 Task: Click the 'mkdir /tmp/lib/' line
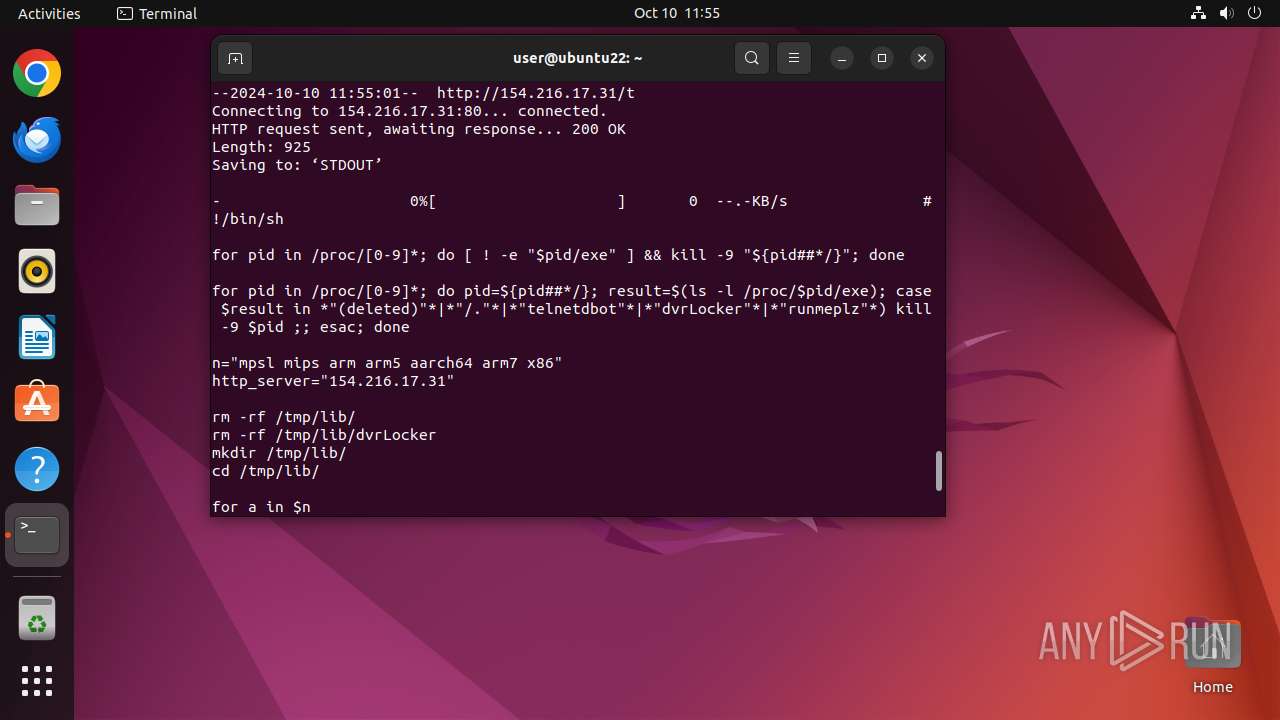(x=279, y=453)
